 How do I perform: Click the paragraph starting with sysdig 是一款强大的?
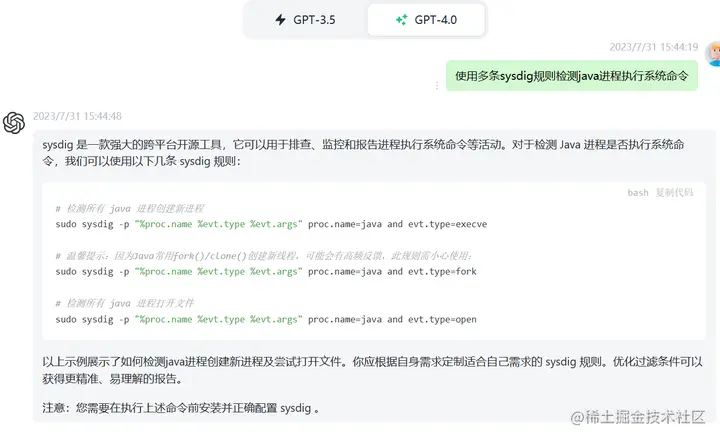pos(363,153)
